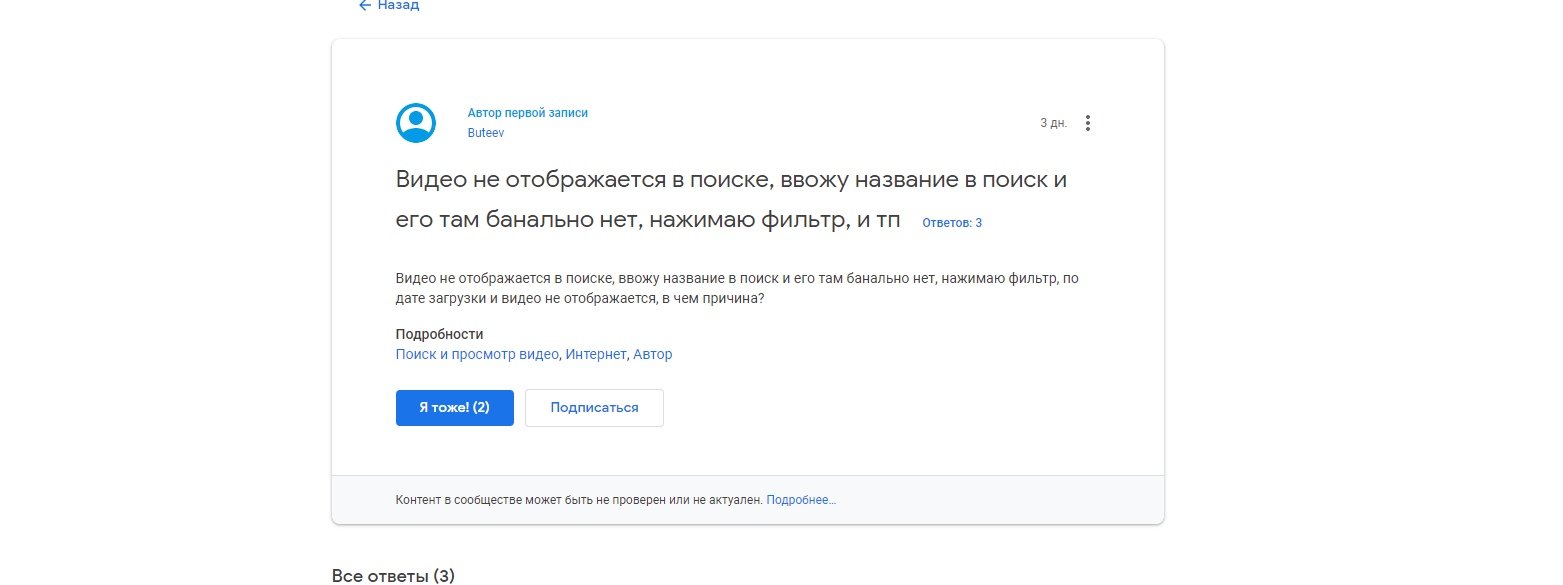This screenshot has width=1563, height=585.
Task: Open the Автор tag link
Action: pos(653,354)
